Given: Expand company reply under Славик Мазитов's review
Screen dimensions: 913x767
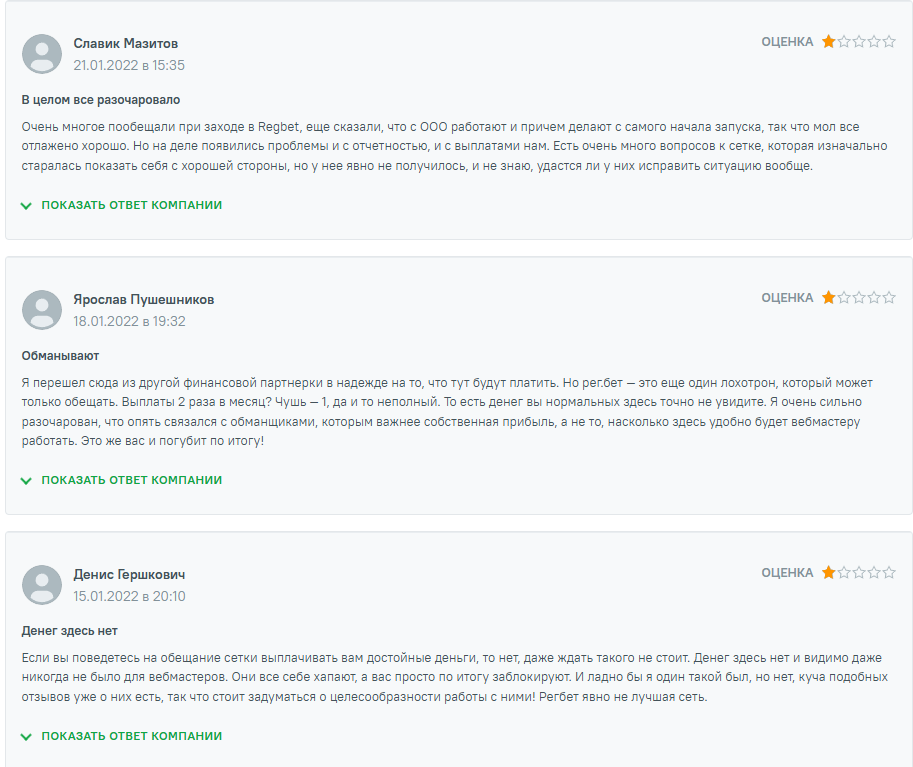Looking at the screenshot, I should click(x=131, y=205).
